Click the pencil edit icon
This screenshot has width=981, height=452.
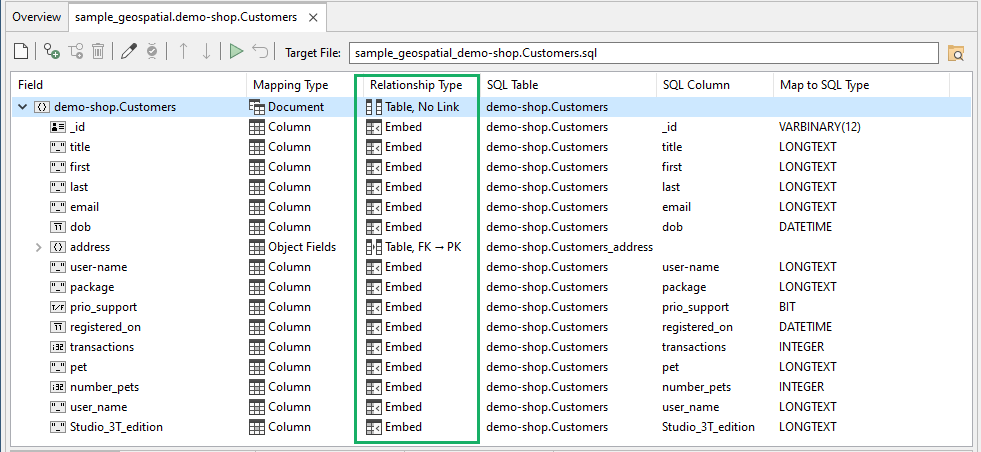click(x=129, y=52)
